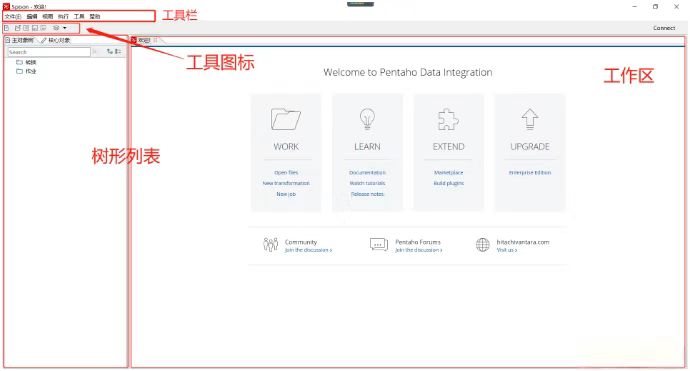690x371 pixels.
Task: Click the EXTEND heading text
Action: 448,147
